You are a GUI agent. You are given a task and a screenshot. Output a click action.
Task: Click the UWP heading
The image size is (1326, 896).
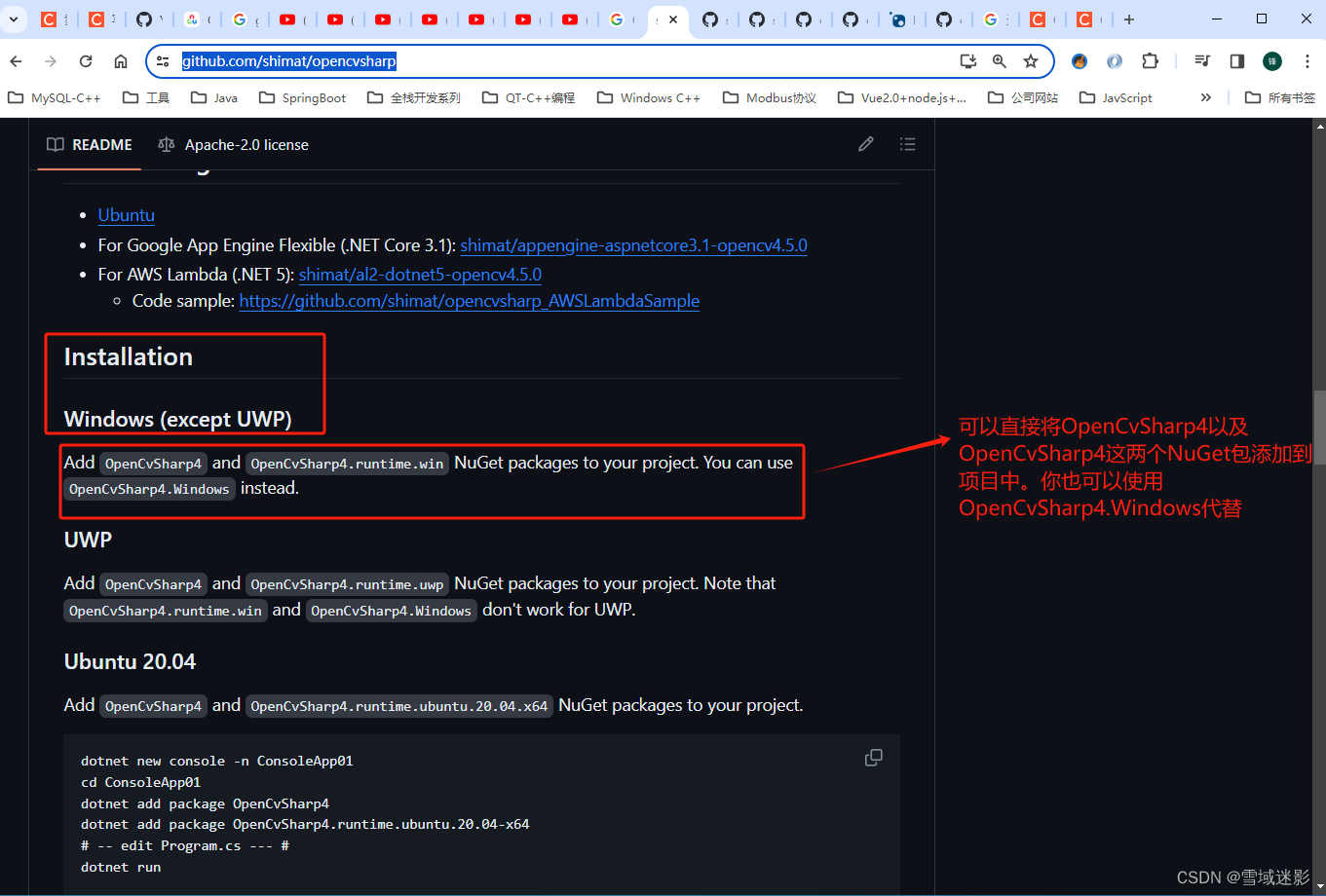pyautogui.click(x=88, y=540)
